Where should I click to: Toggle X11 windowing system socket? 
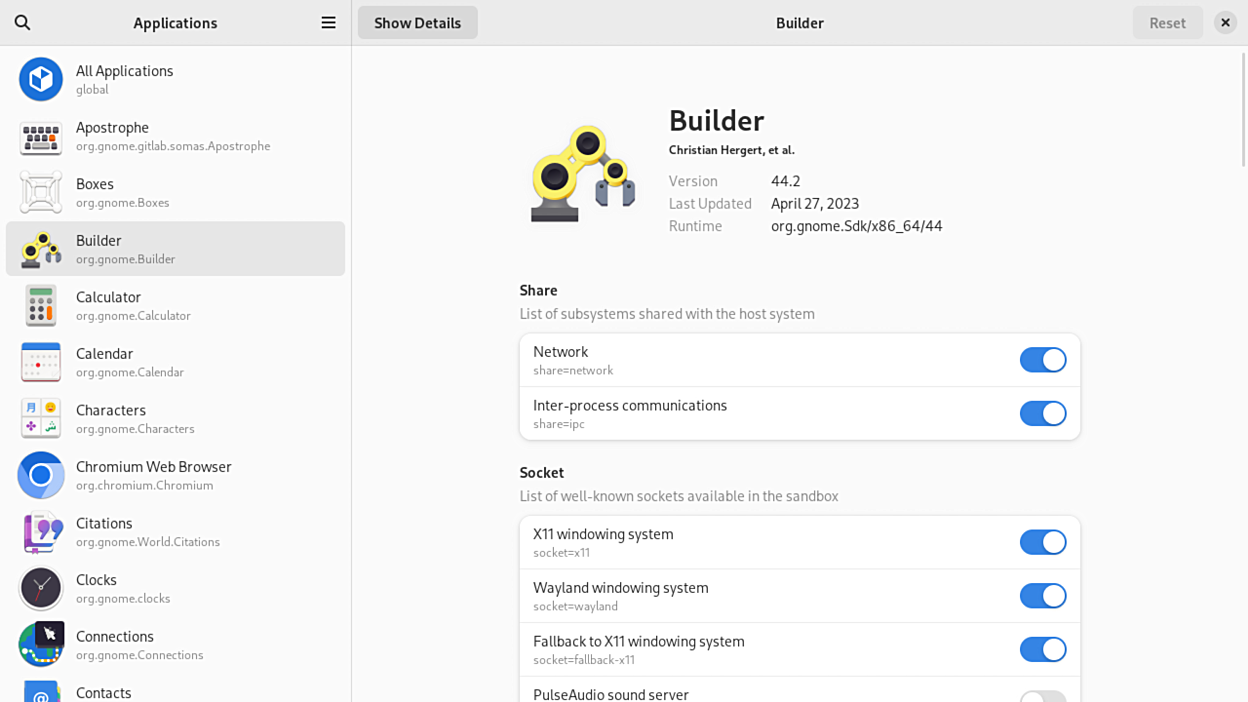1042,542
